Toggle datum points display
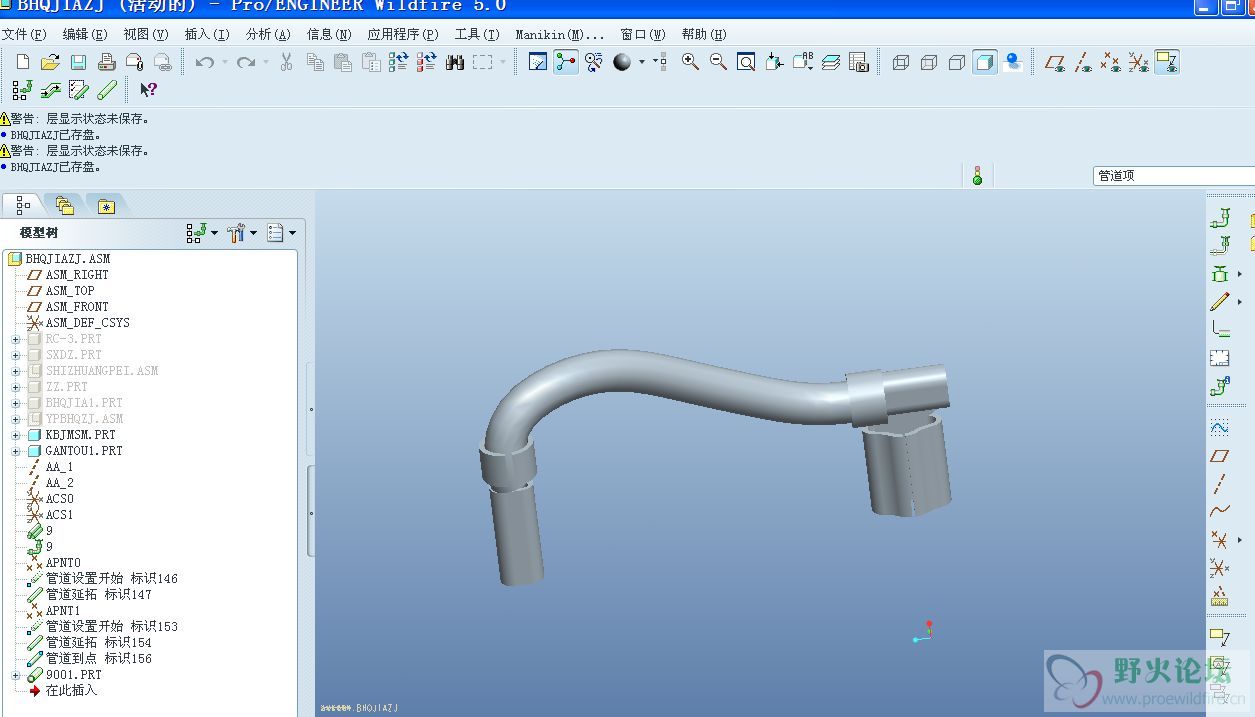1255x717 pixels. [1111, 62]
